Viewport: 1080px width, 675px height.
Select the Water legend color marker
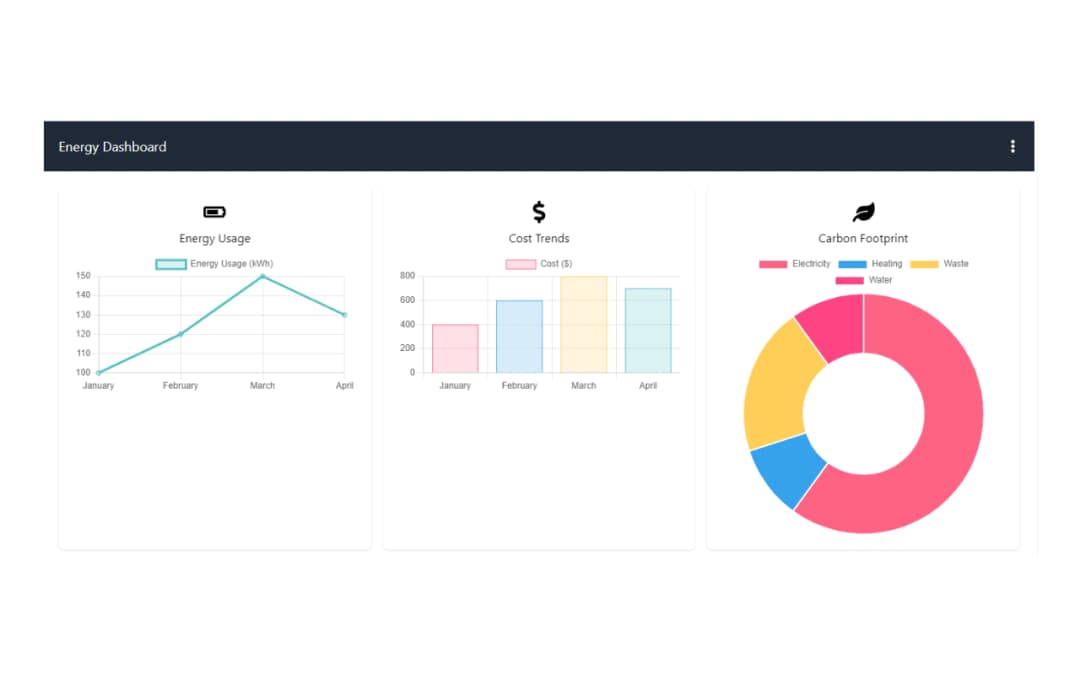tap(850, 280)
